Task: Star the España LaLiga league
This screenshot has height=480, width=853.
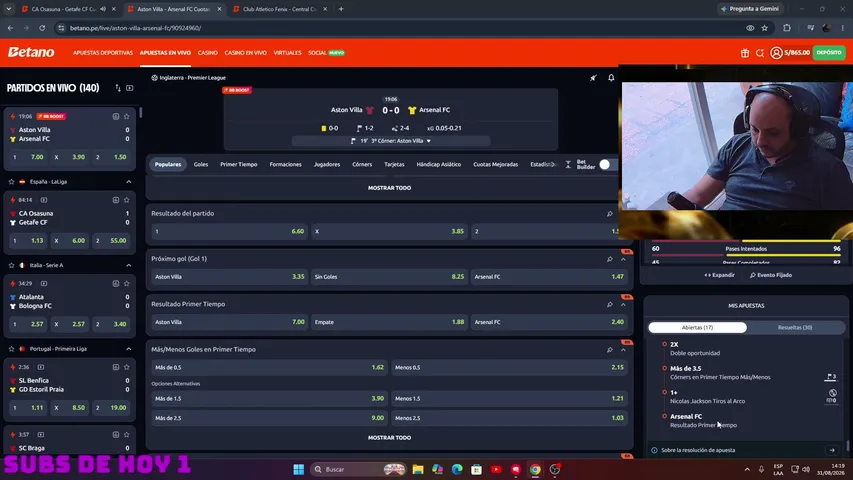Action: (11, 182)
